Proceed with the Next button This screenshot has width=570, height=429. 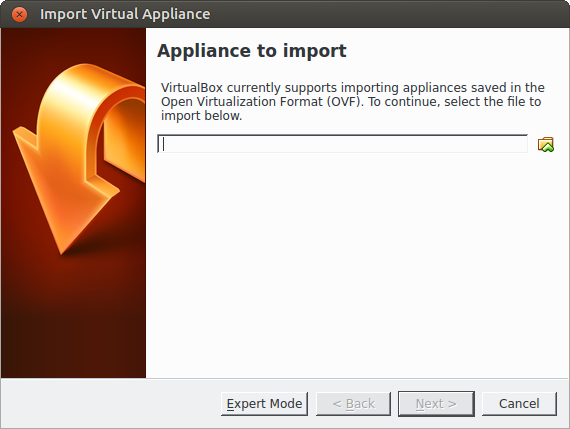pyautogui.click(x=436, y=404)
